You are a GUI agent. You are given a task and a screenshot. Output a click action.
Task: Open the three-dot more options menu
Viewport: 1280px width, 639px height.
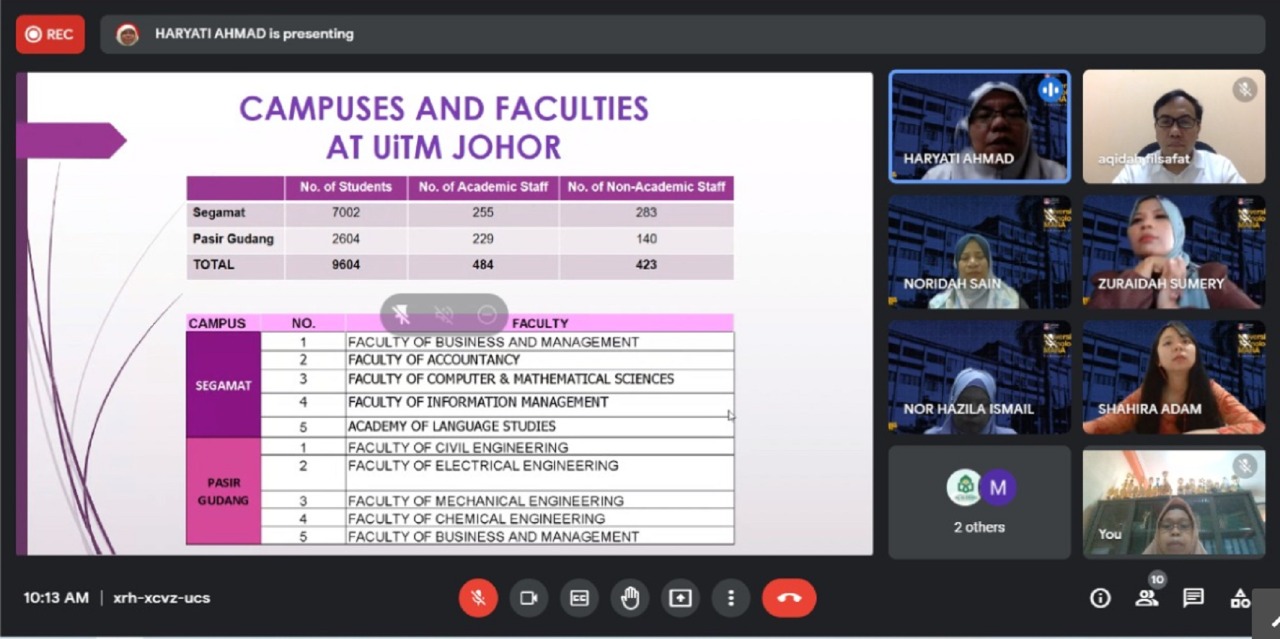point(731,598)
